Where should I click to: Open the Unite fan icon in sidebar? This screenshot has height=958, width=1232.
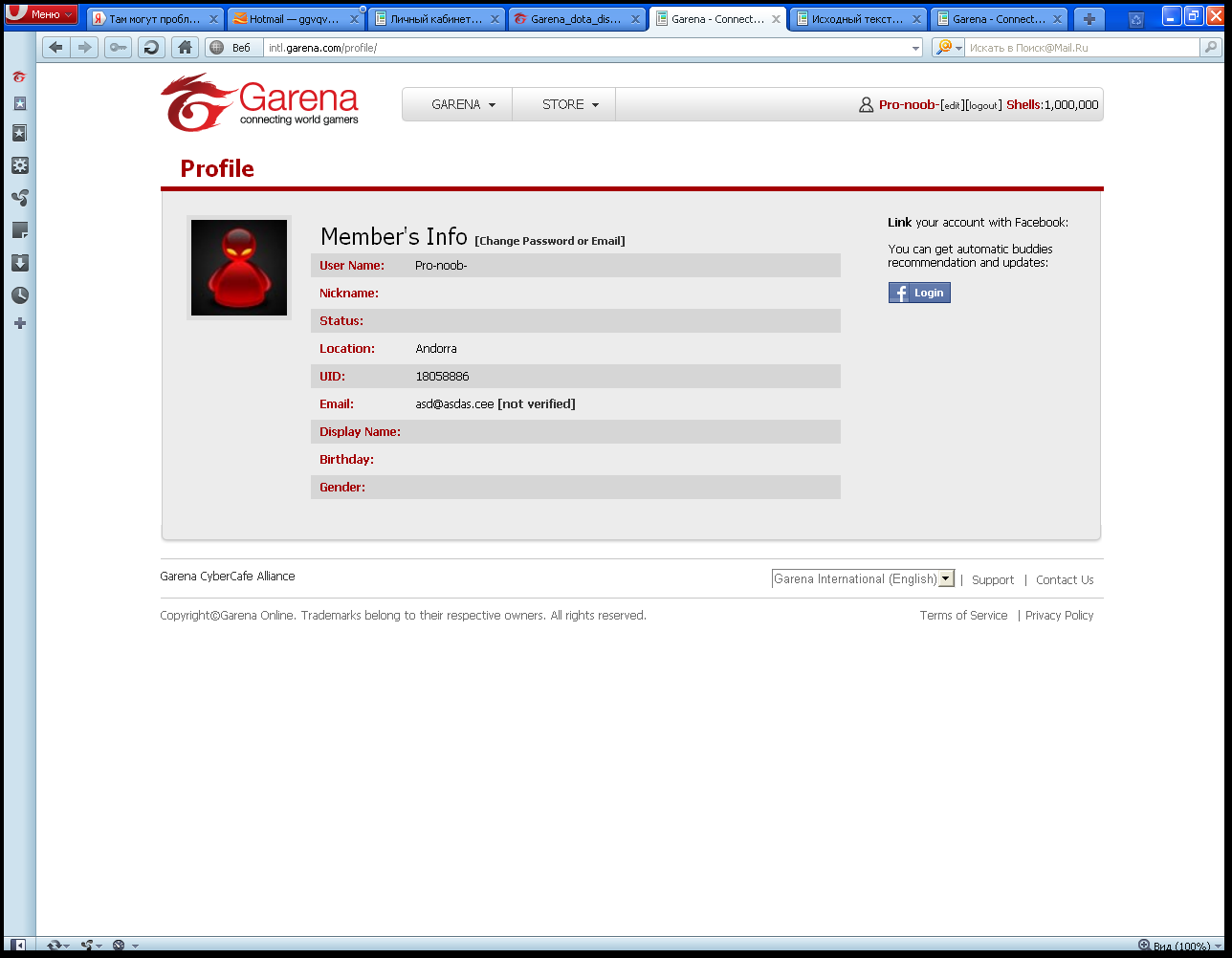(x=19, y=198)
